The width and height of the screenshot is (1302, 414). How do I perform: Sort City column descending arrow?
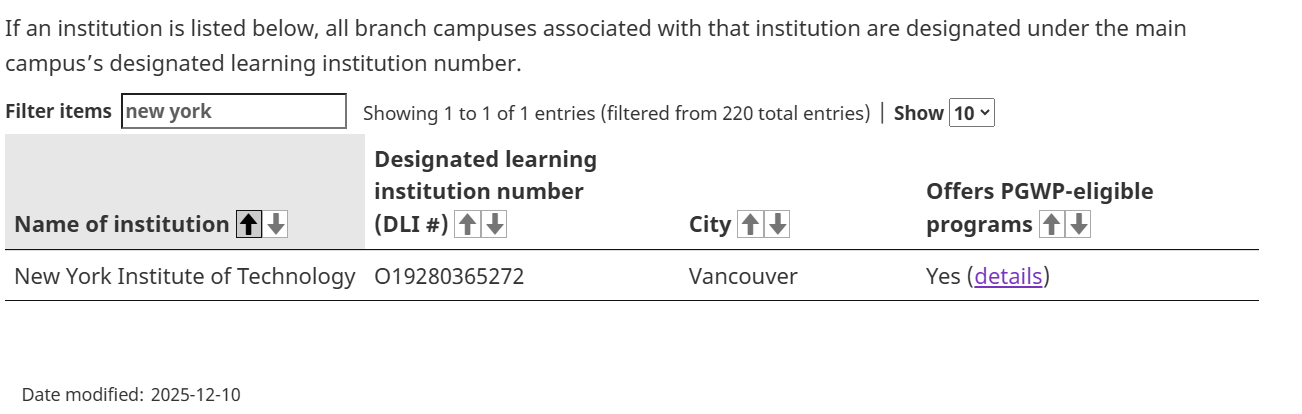(x=777, y=225)
